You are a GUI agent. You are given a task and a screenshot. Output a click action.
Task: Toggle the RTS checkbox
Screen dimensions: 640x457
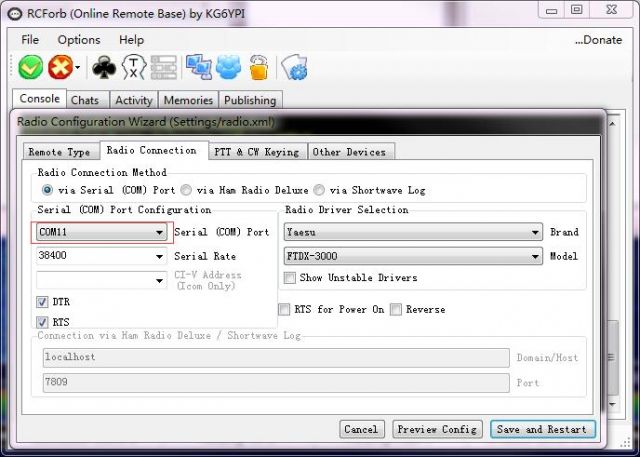pyautogui.click(x=42, y=322)
